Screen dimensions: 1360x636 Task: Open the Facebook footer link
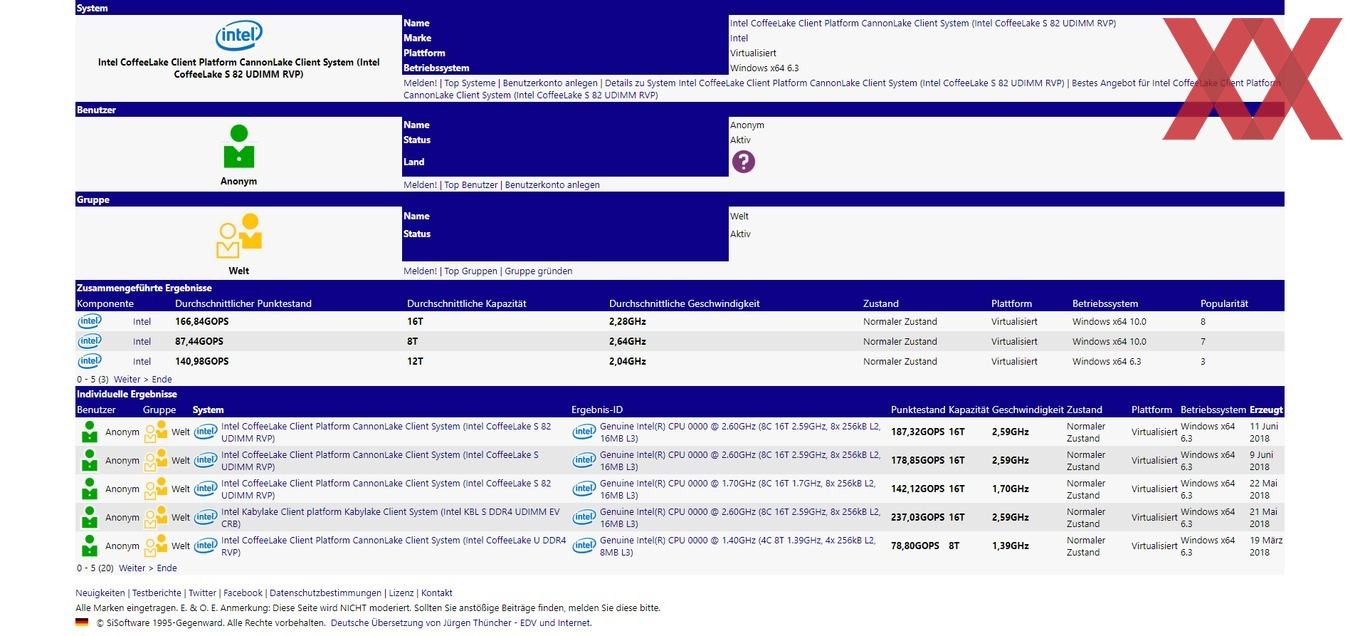(243, 593)
